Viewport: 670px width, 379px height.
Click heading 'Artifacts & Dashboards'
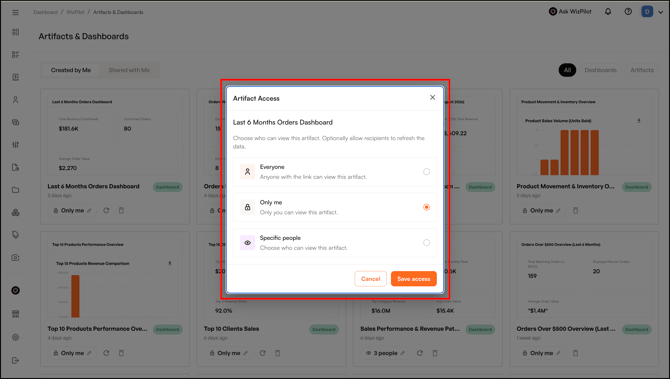pos(83,36)
